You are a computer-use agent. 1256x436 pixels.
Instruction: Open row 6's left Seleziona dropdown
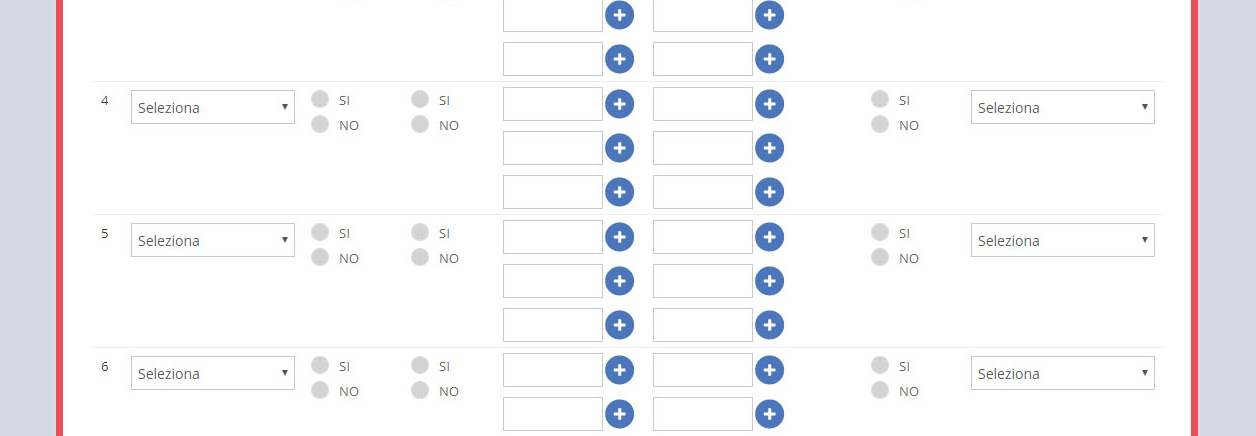[213, 374]
